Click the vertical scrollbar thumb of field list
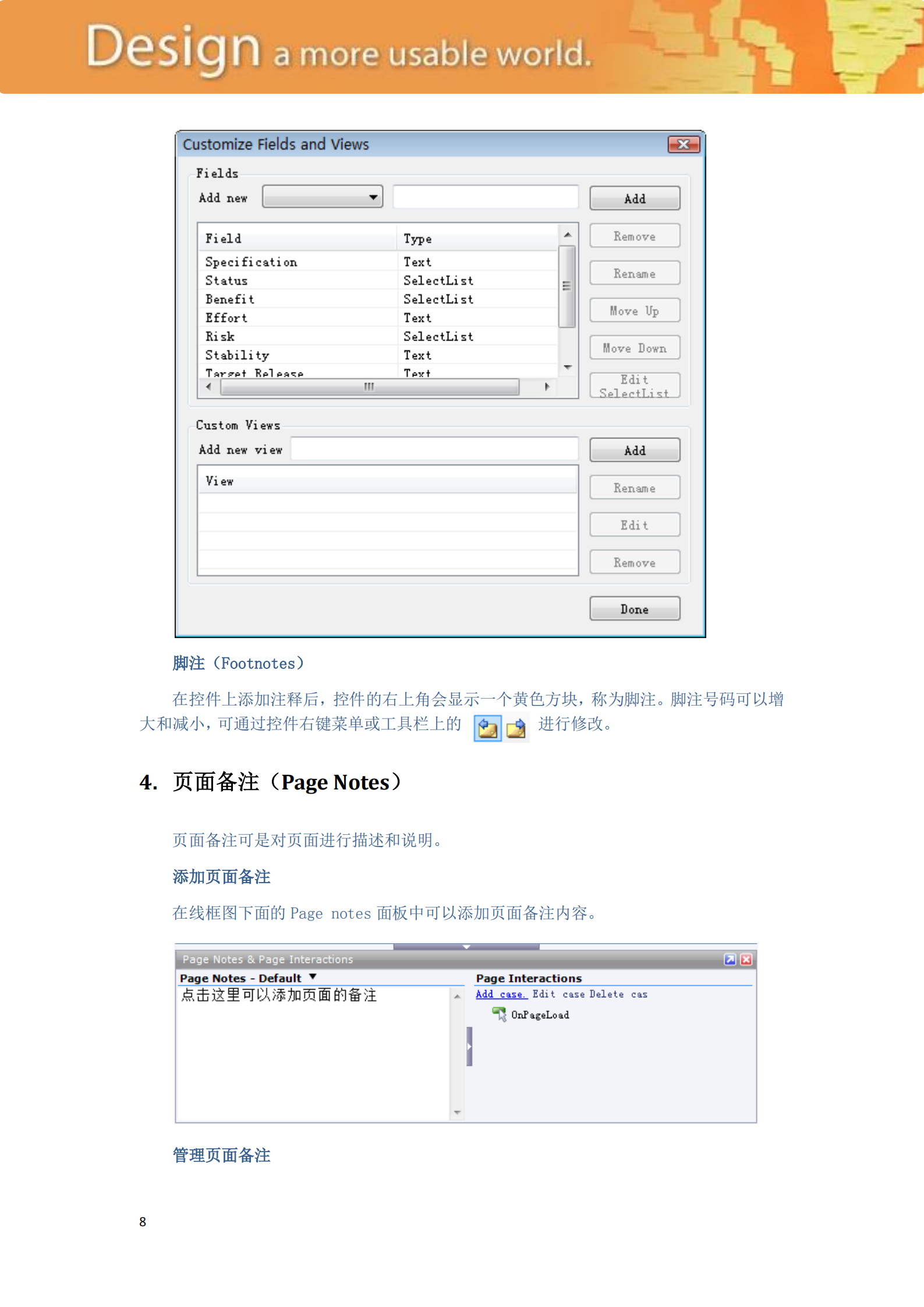 [567, 286]
